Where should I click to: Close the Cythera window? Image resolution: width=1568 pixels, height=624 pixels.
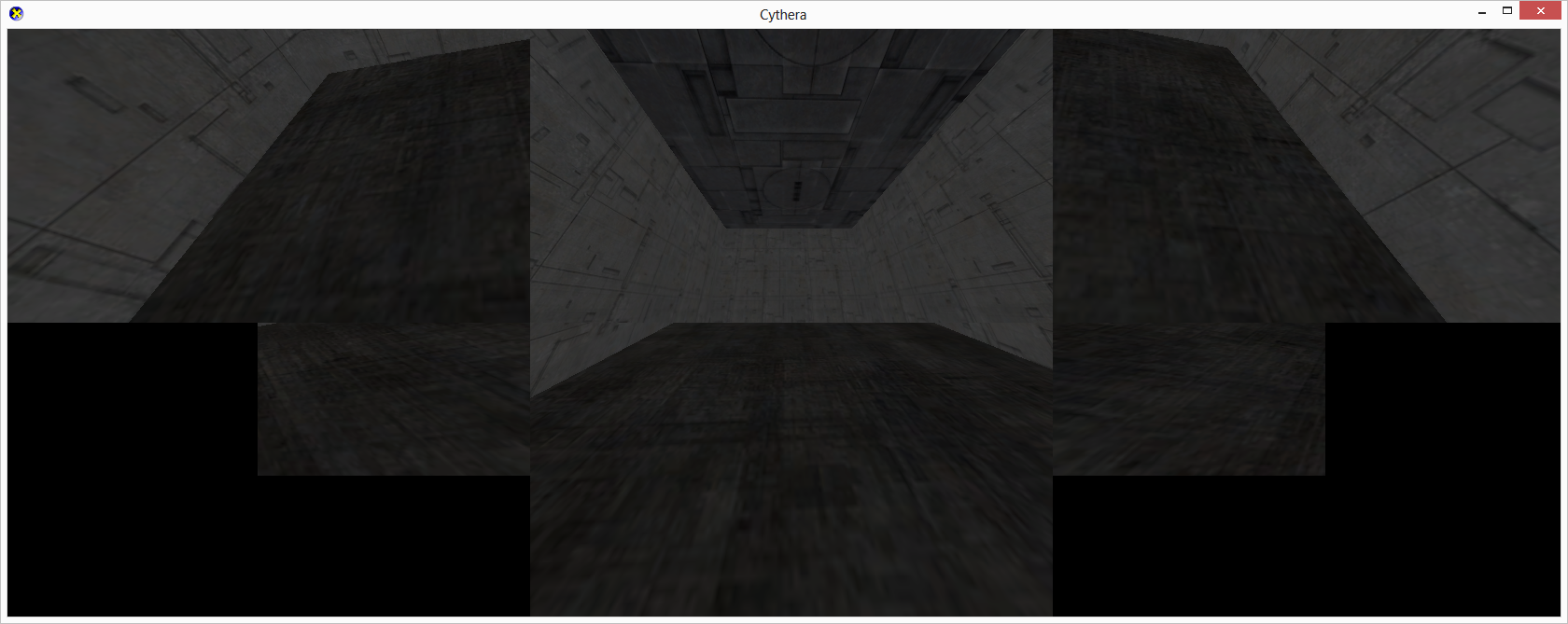[x=1541, y=11]
